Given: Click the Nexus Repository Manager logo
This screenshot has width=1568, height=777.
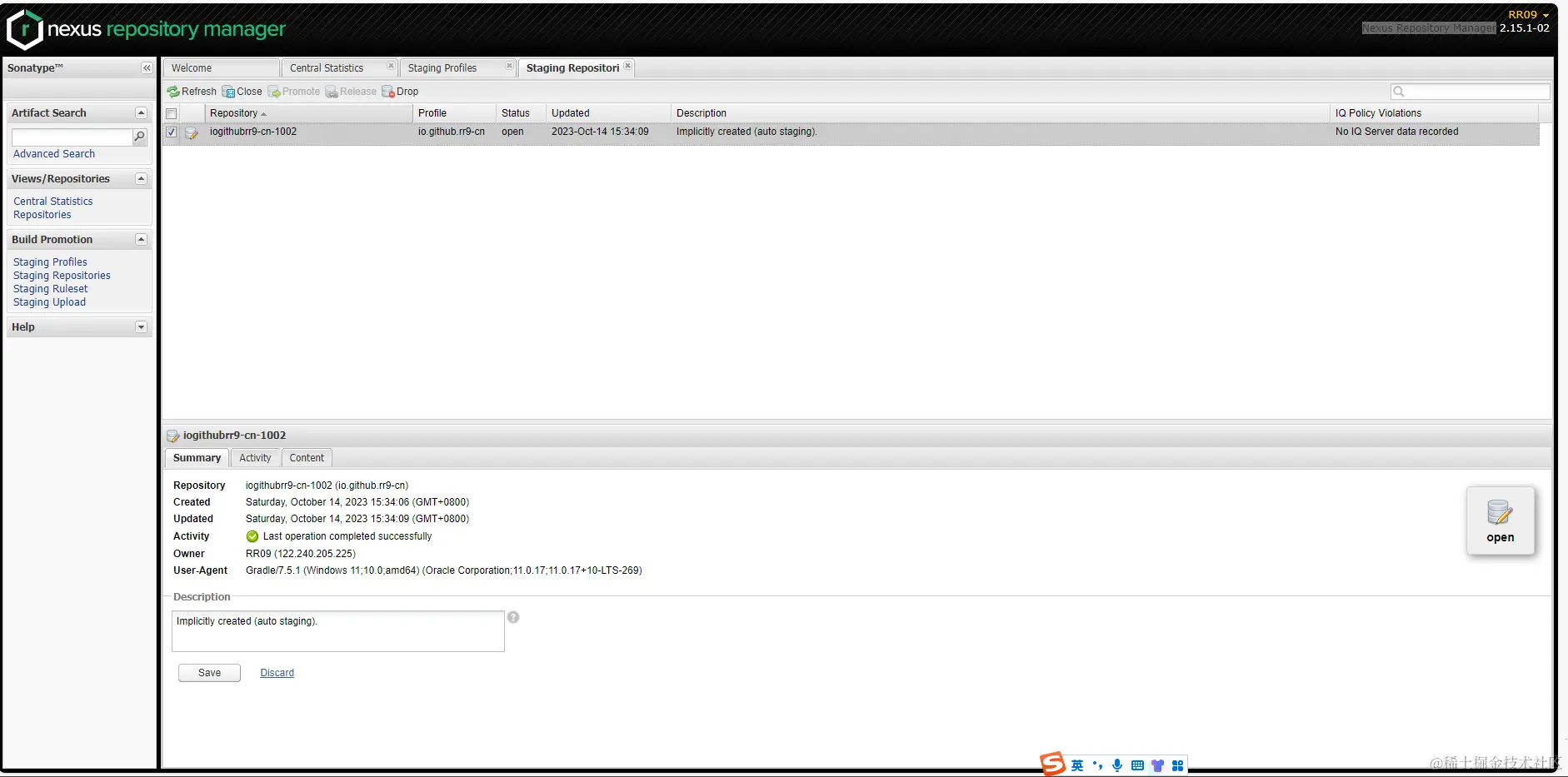Looking at the screenshot, I should [147, 29].
